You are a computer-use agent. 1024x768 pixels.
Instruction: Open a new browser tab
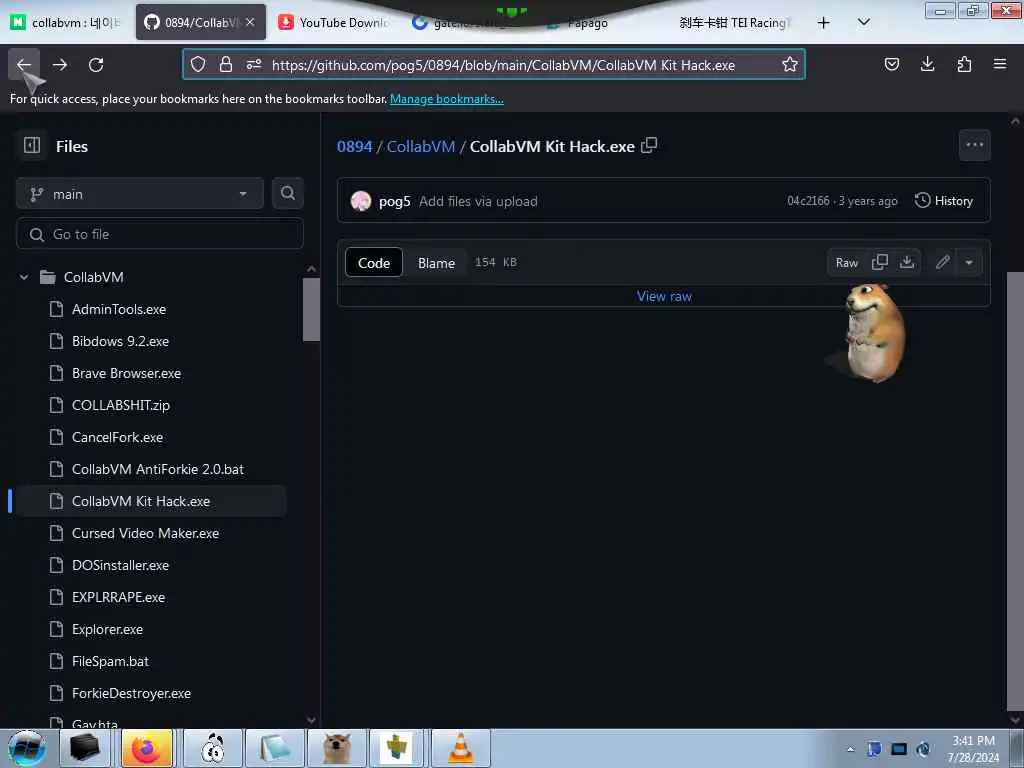pyautogui.click(x=824, y=23)
